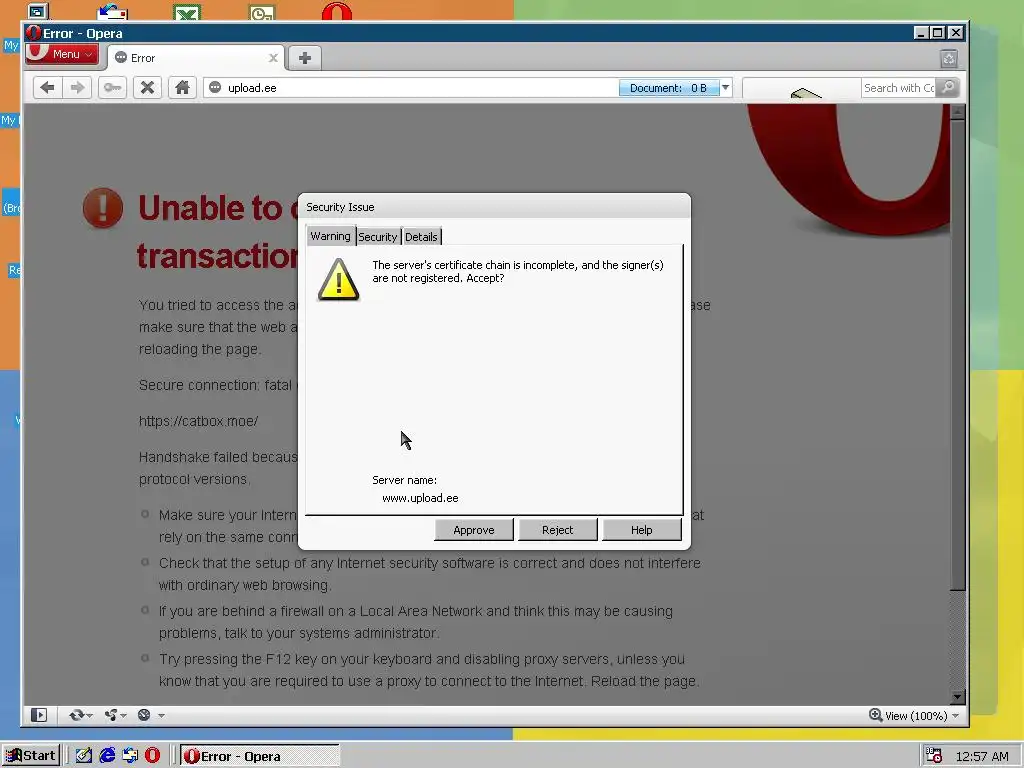The height and width of the screenshot is (768, 1024).
Task: Go back with the Back arrow
Action: (x=47, y=88)
